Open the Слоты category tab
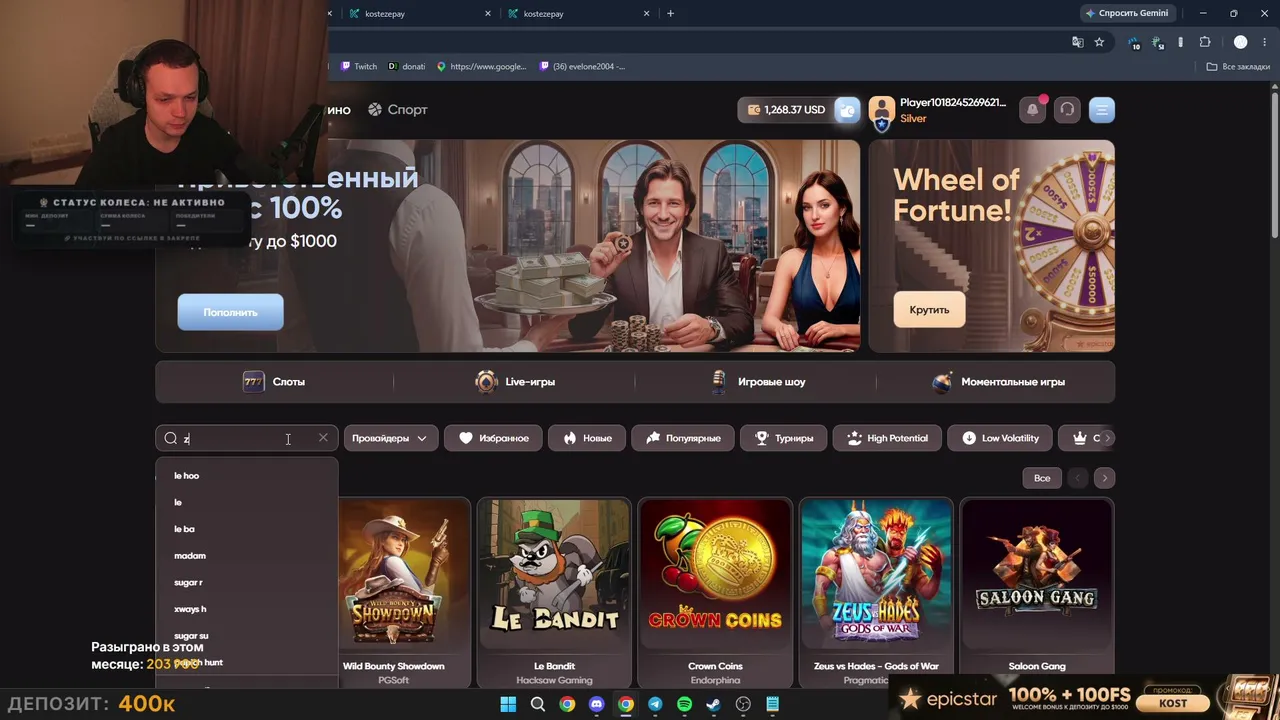Screen dimensions: 1280x720 point(275,382)
